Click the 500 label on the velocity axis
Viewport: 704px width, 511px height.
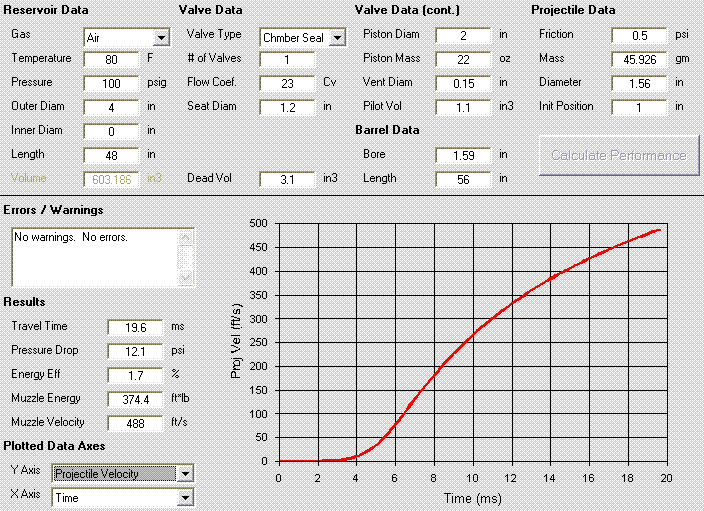click(258, 223)
